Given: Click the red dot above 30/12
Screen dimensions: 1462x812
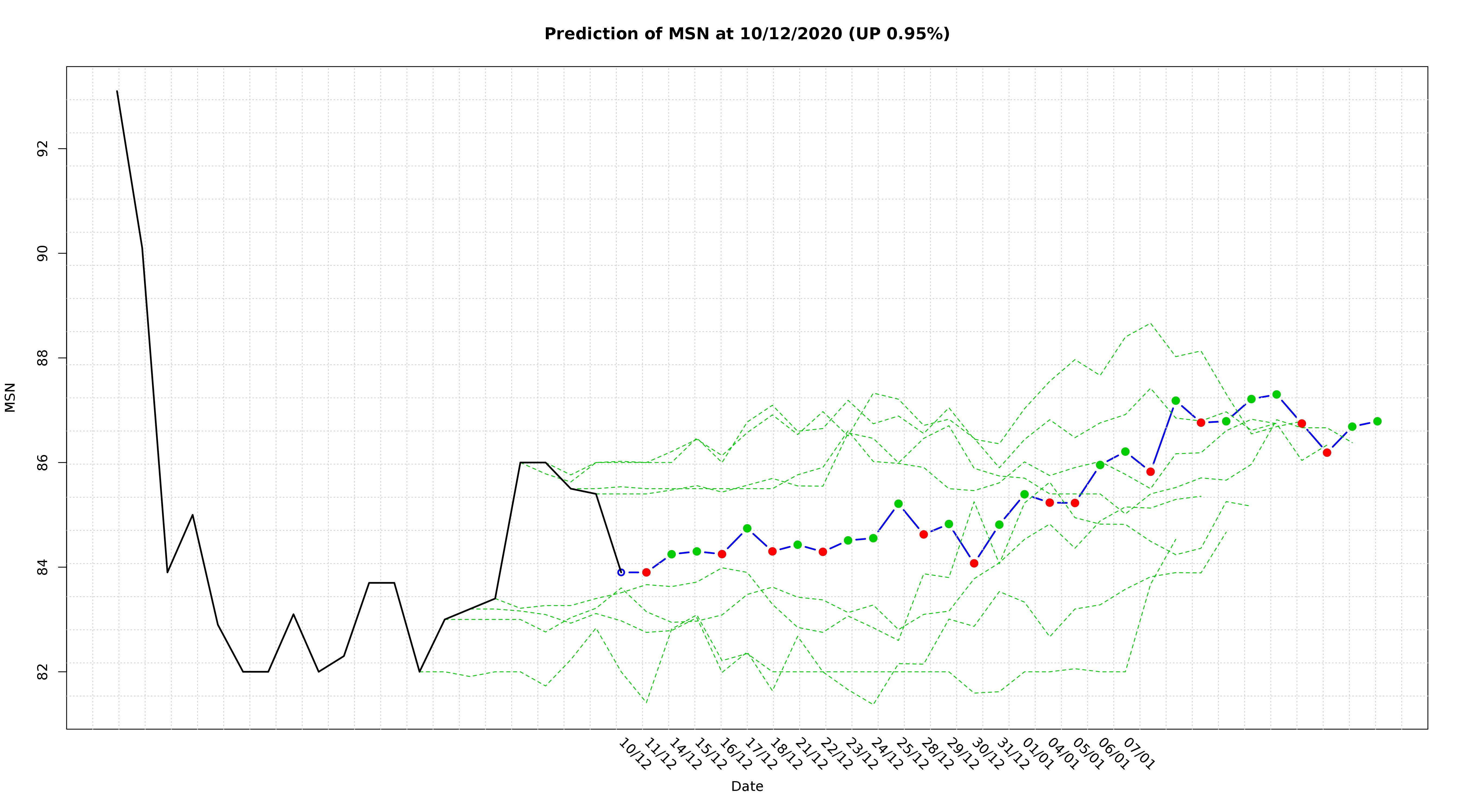Looking at the screenshot, I should [x=974, y=564].
